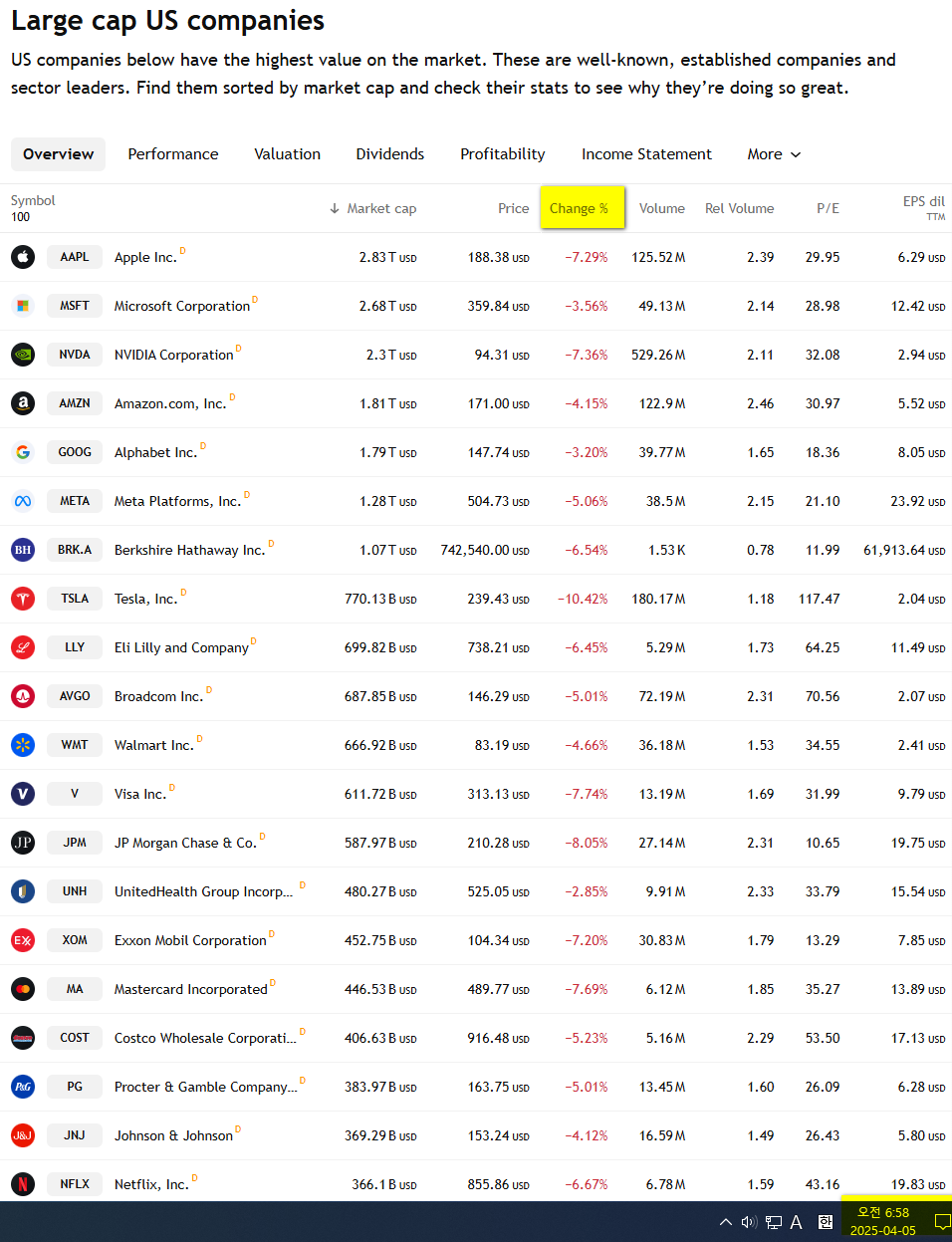This screenshot has width=952, height=1242.
Task: Toggle the Korean IME language indicator
Action: 826,1222
